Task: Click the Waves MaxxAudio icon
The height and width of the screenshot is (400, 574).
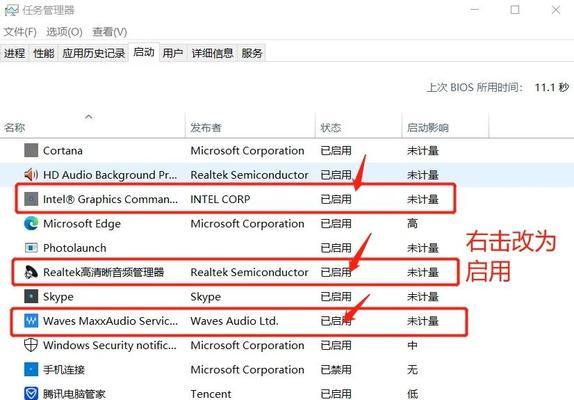Action: pos(31,321)
